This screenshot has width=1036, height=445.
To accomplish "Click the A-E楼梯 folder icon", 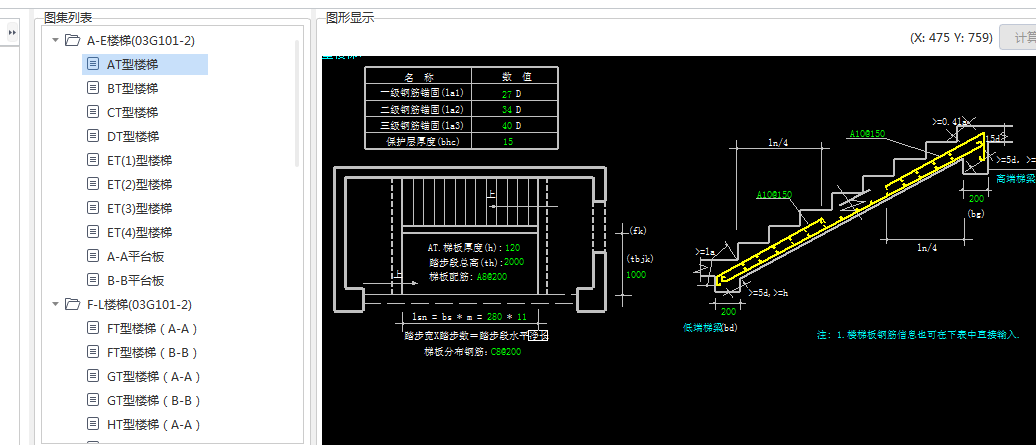I will pos(73,40).
